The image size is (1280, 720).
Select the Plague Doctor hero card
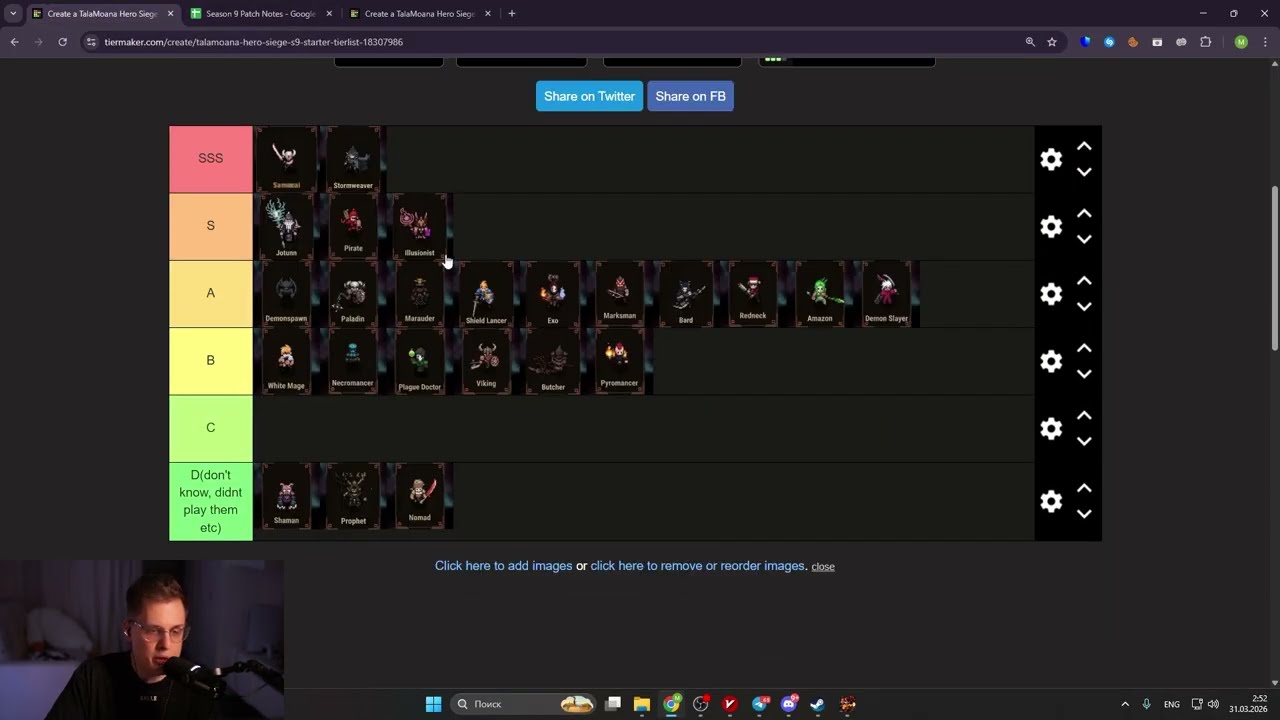(x=420, y=361)
